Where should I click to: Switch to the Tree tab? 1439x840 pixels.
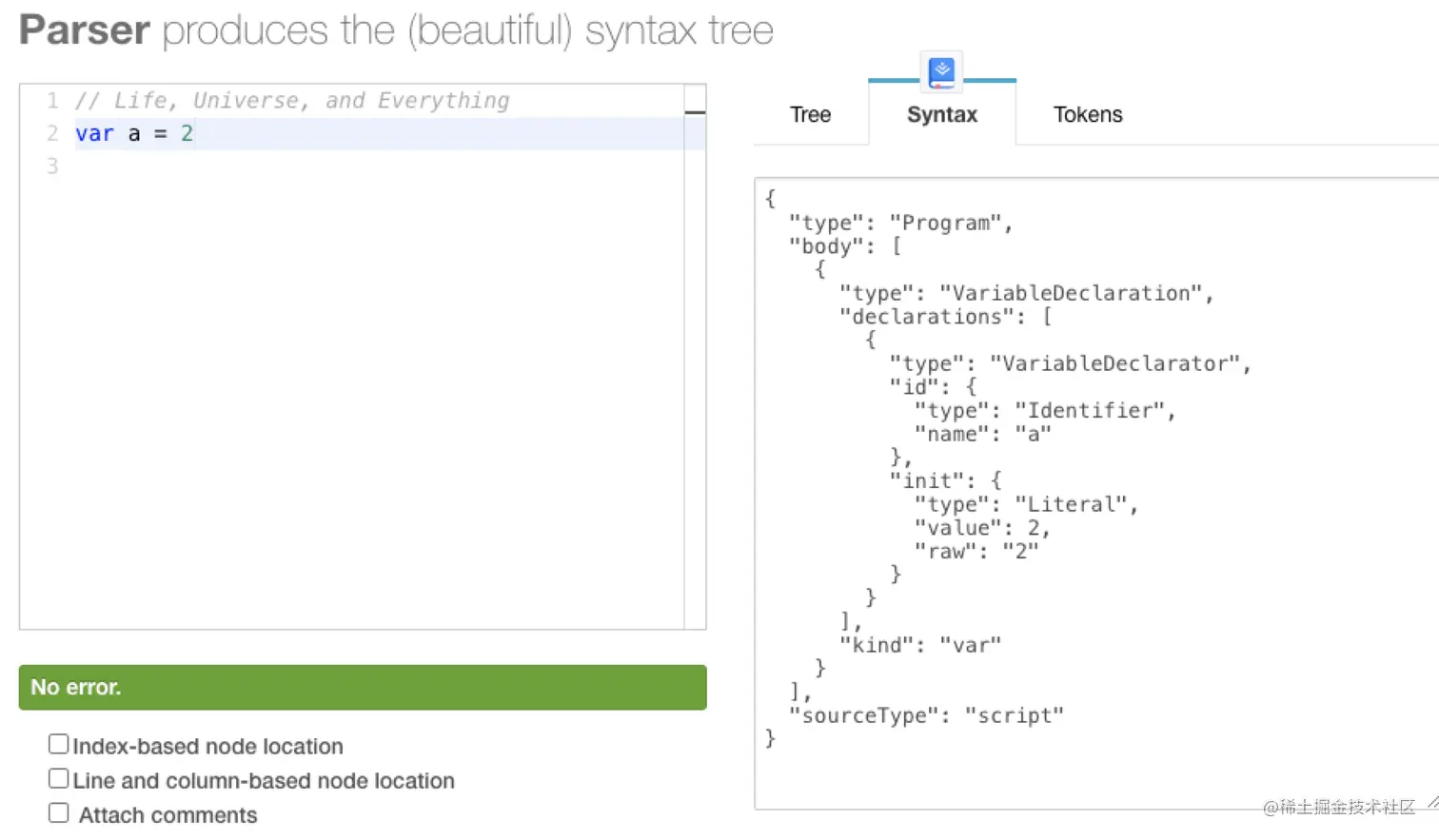(x=810, y=115)
